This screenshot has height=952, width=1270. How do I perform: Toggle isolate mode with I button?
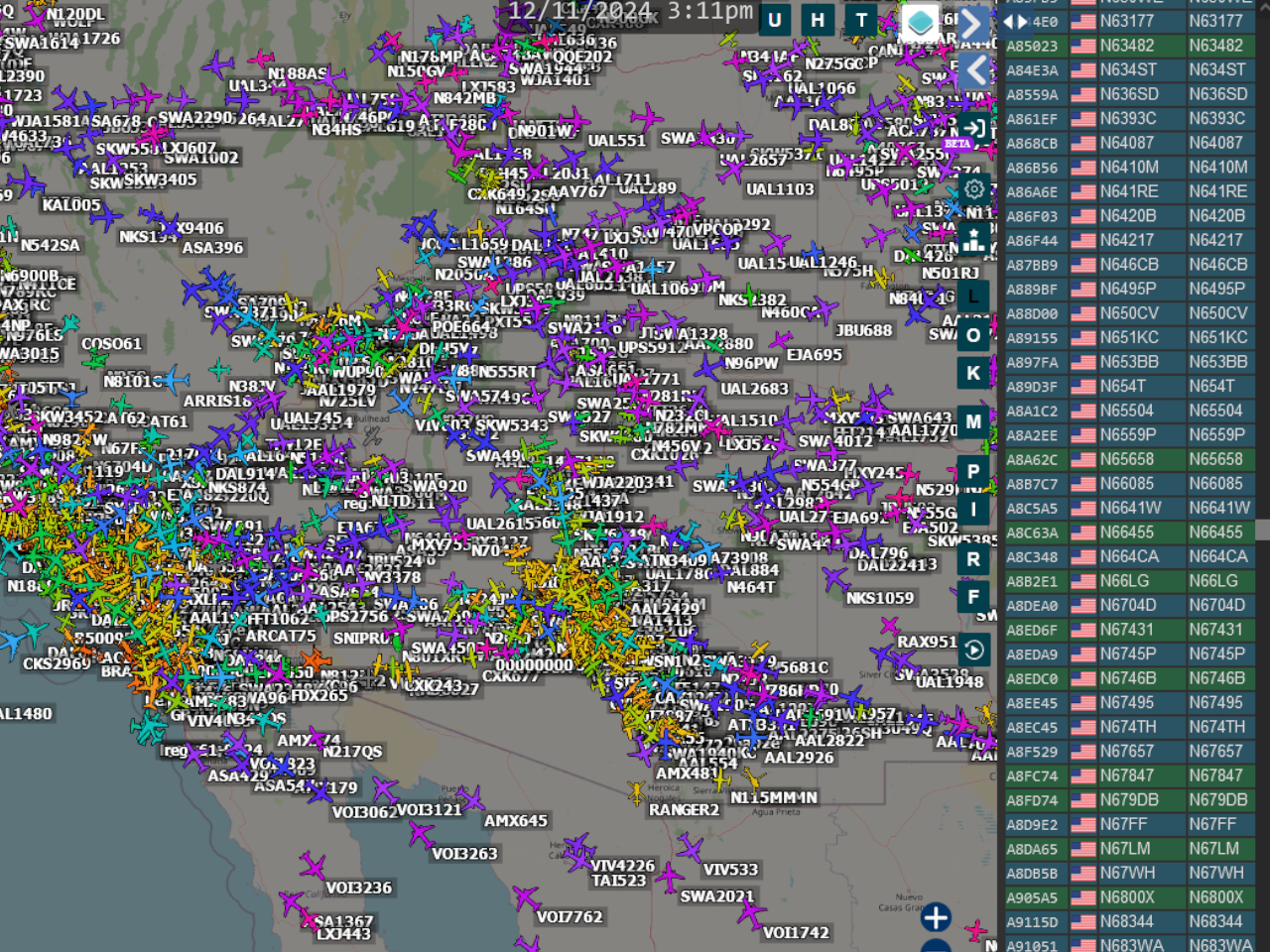point(973,510)
